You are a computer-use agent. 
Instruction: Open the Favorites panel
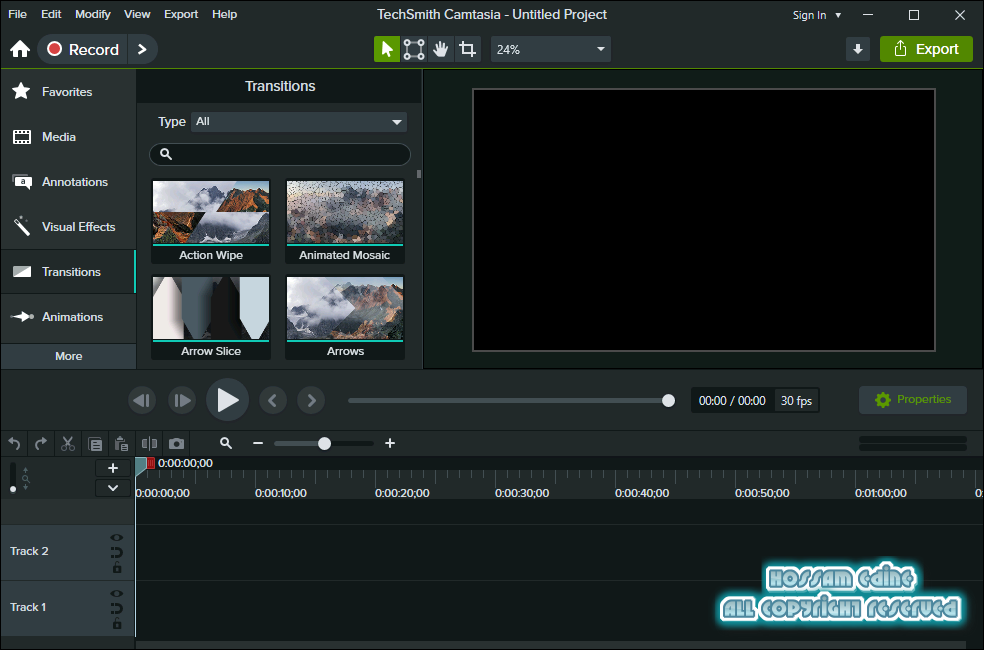68,92
